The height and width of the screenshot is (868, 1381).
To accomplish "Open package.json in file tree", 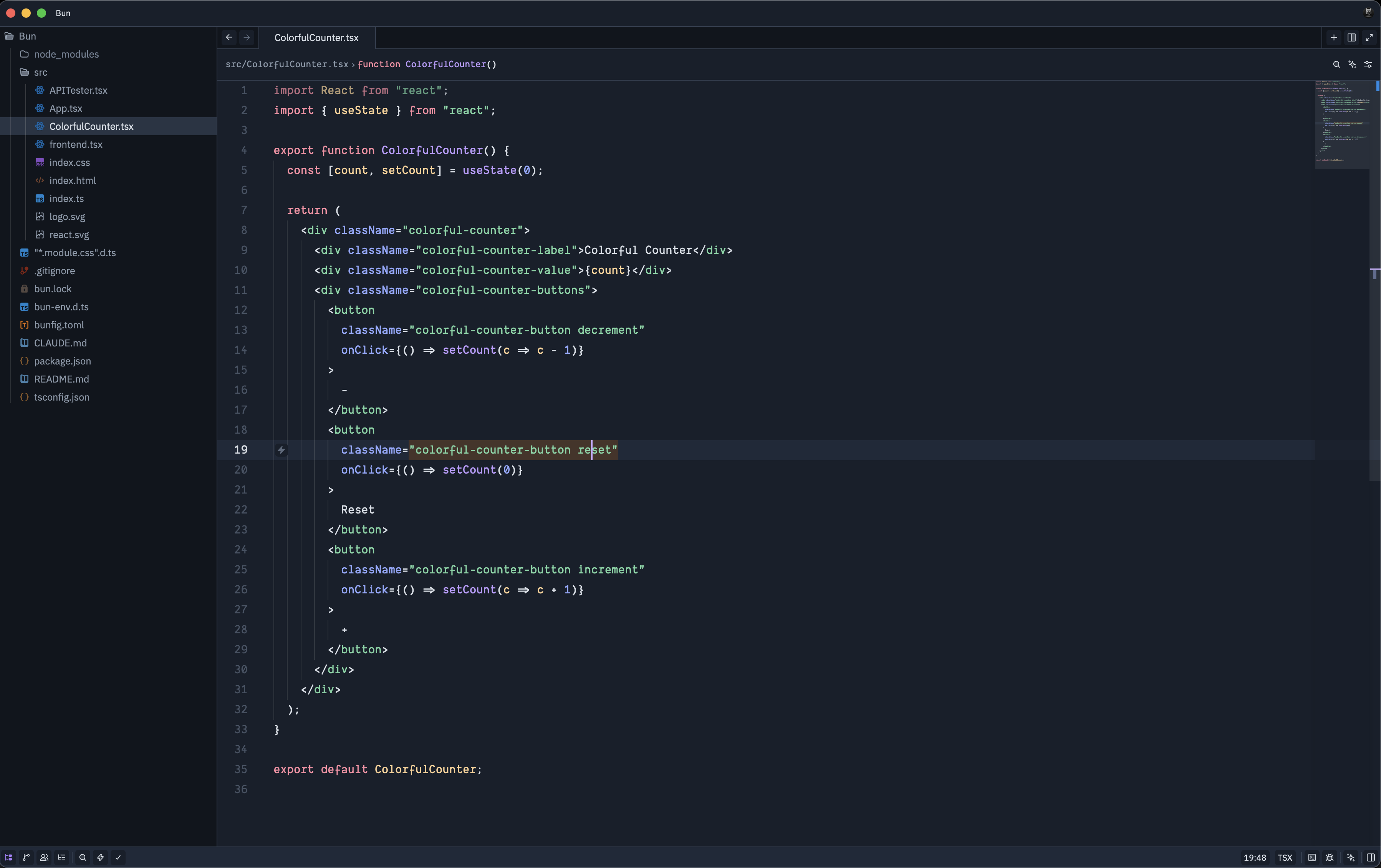I will click(x=108, y=361).
